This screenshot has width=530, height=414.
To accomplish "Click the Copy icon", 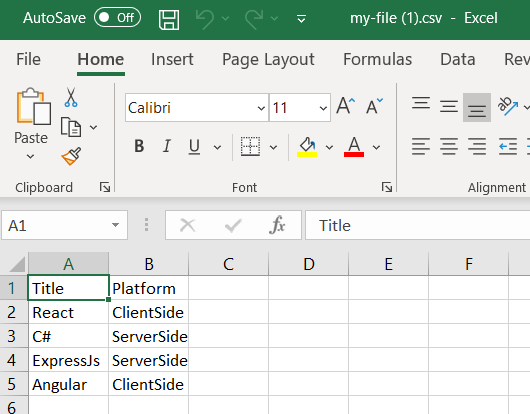I will pyautogui.click(x=71, y=127).
